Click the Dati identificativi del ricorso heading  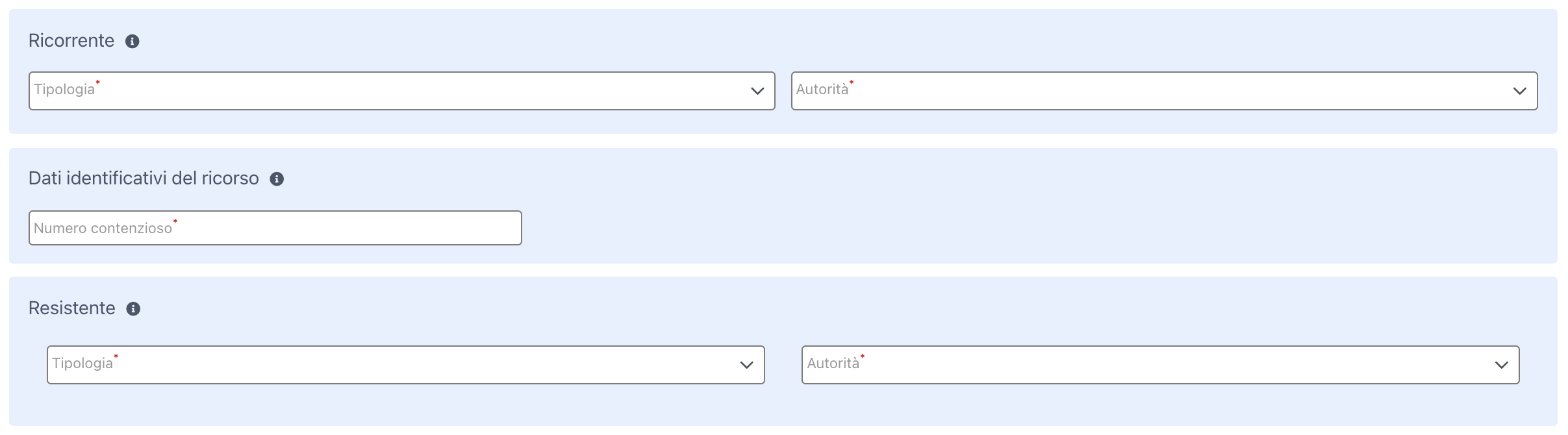144,179
